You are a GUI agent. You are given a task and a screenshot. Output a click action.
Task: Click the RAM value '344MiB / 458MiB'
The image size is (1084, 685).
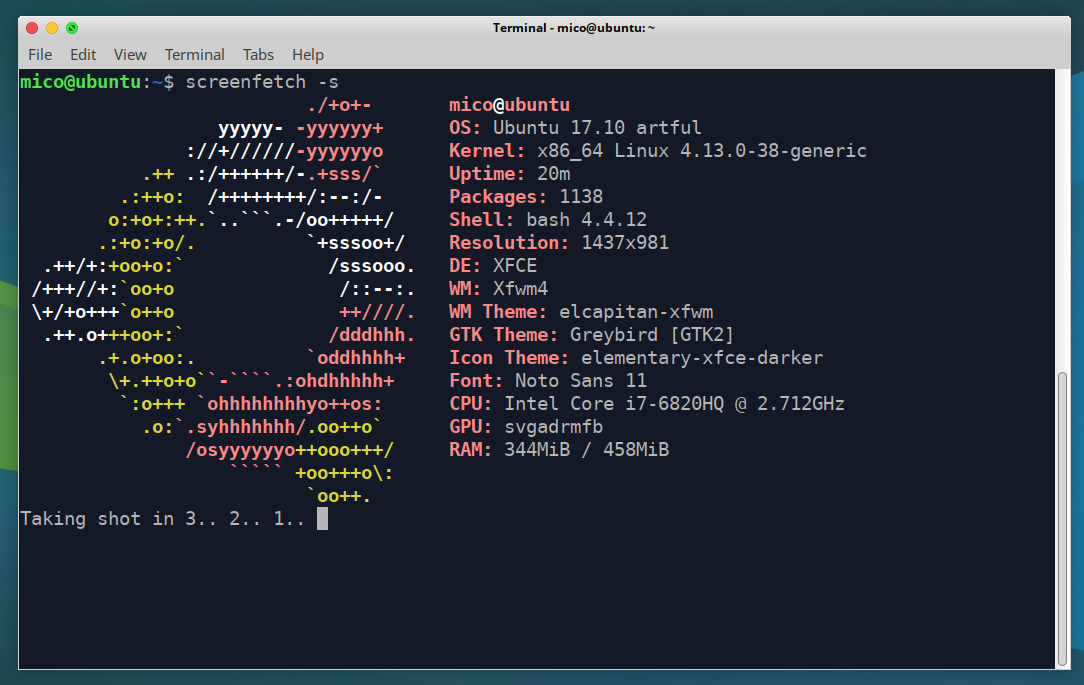(x=586, y=450)
